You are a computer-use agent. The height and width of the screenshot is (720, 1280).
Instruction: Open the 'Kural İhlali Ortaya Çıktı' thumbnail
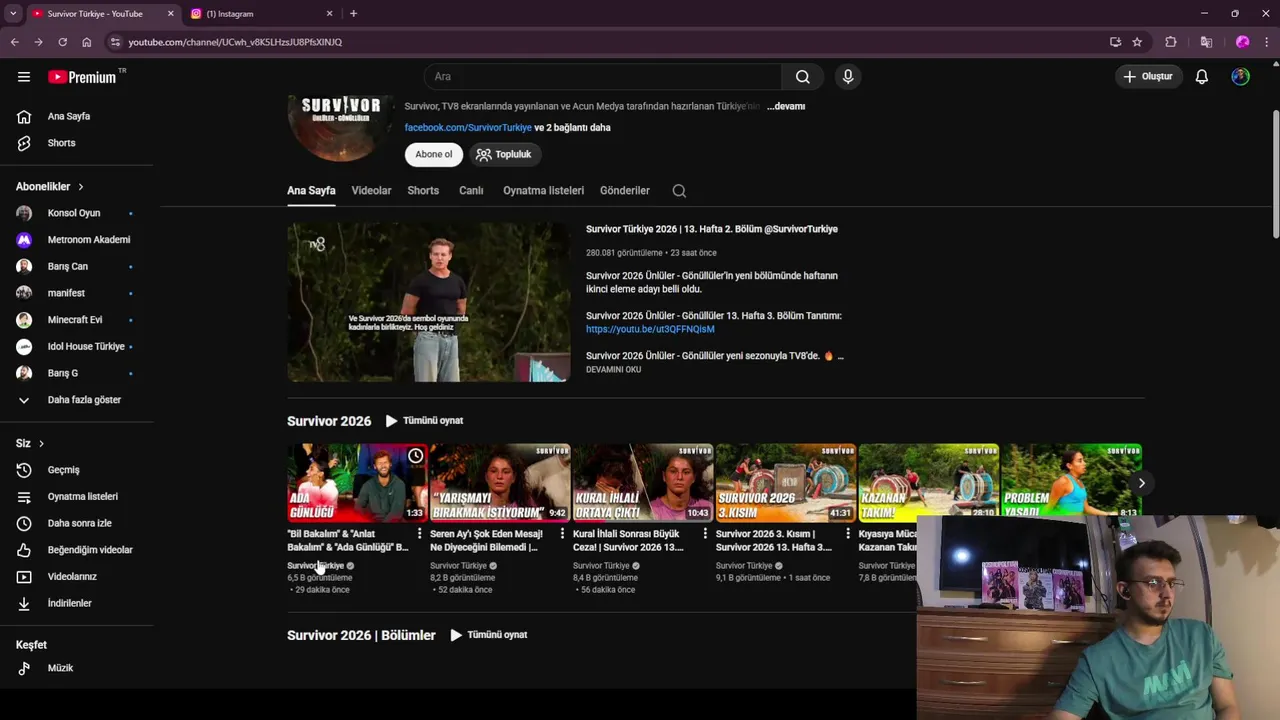(643, 483)
